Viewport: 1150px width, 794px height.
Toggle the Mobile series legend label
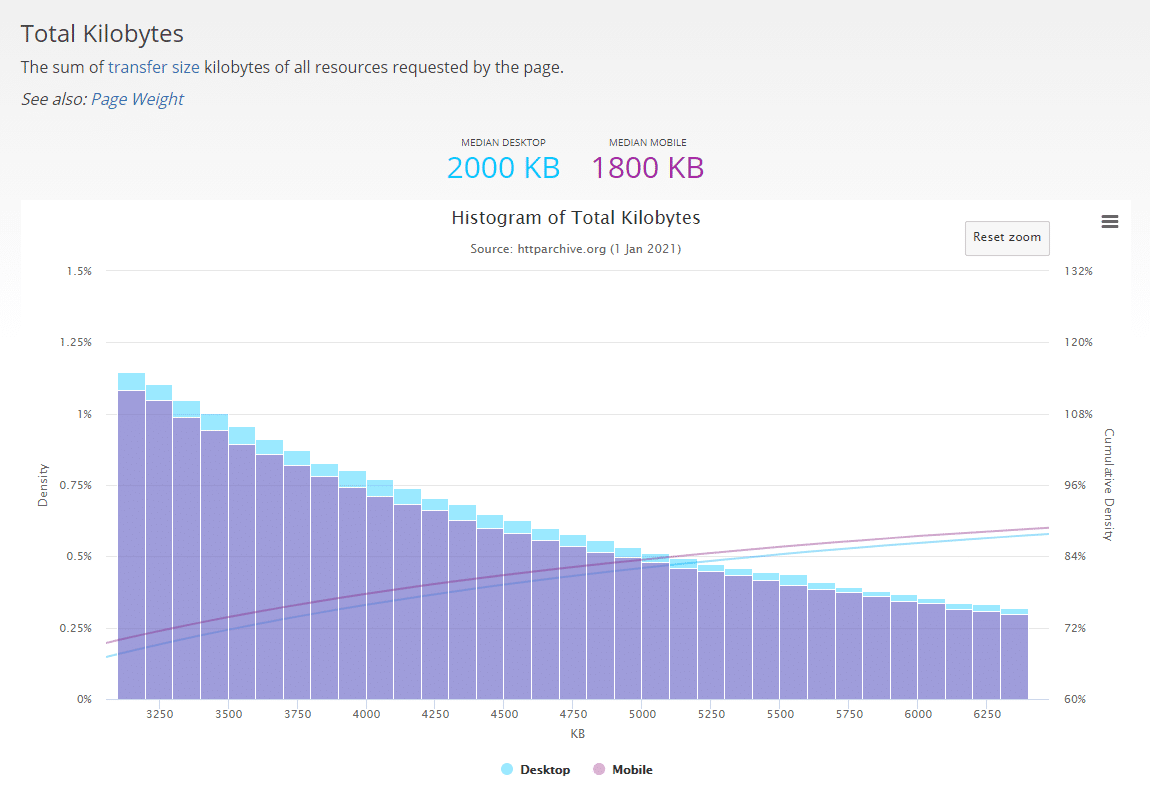coord(631,770)
